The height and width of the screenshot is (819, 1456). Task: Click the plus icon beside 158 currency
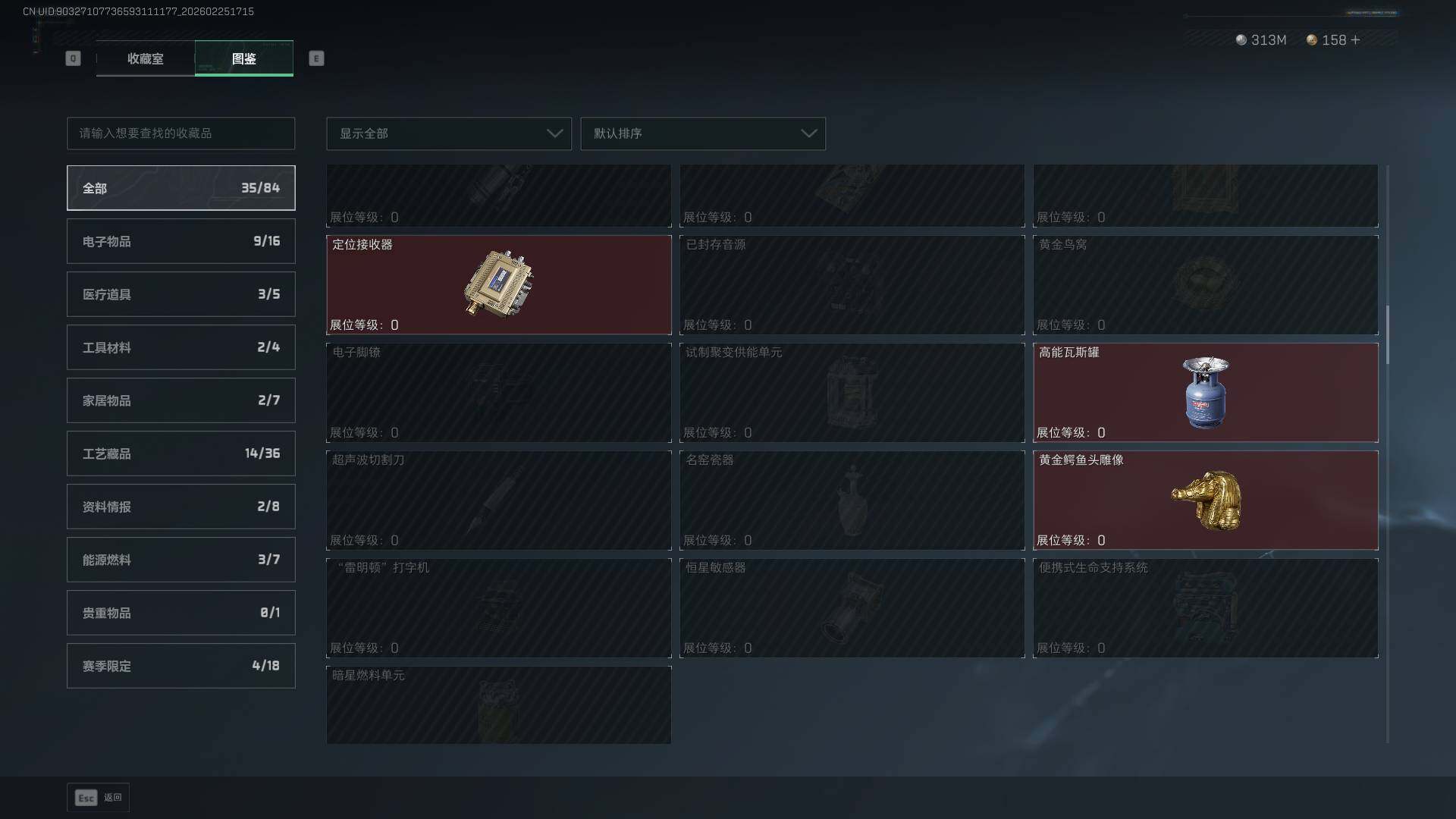1355,39
